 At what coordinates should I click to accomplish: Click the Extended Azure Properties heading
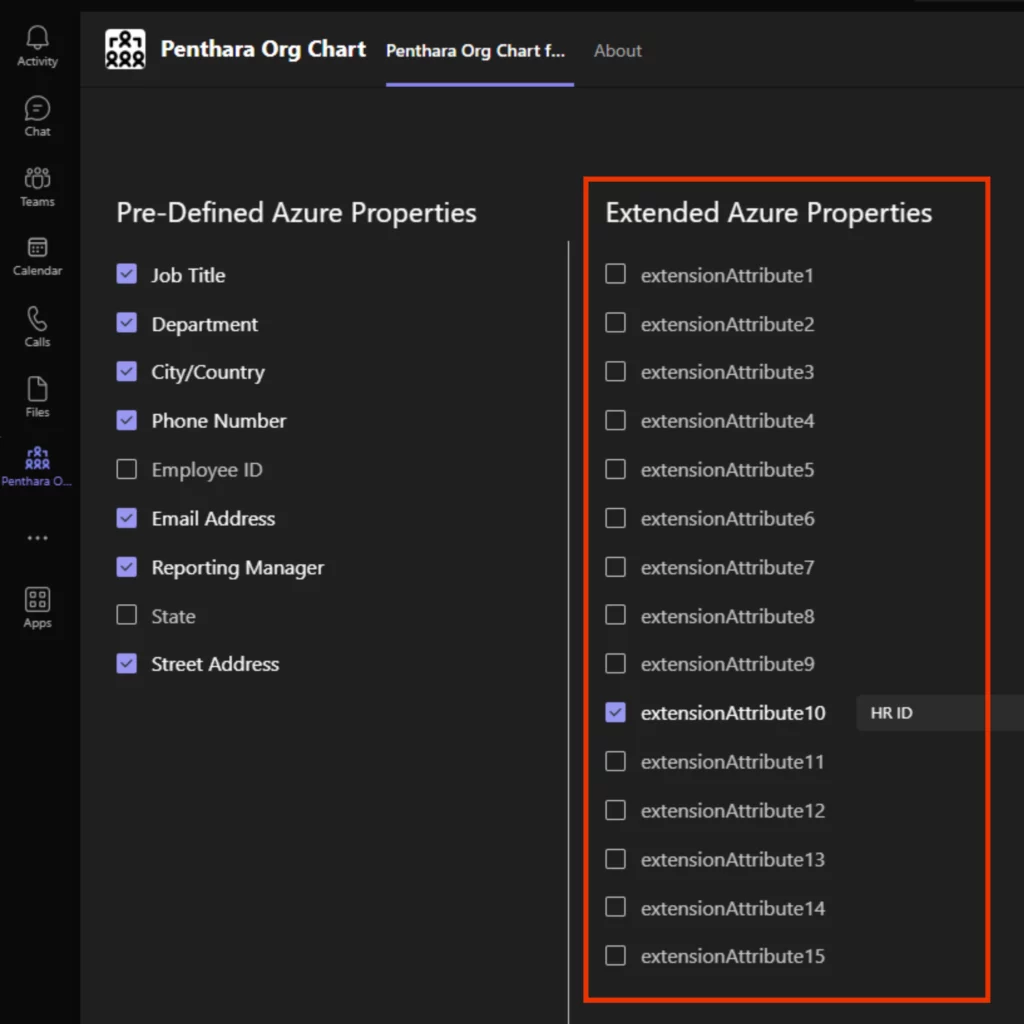(769, 213)
